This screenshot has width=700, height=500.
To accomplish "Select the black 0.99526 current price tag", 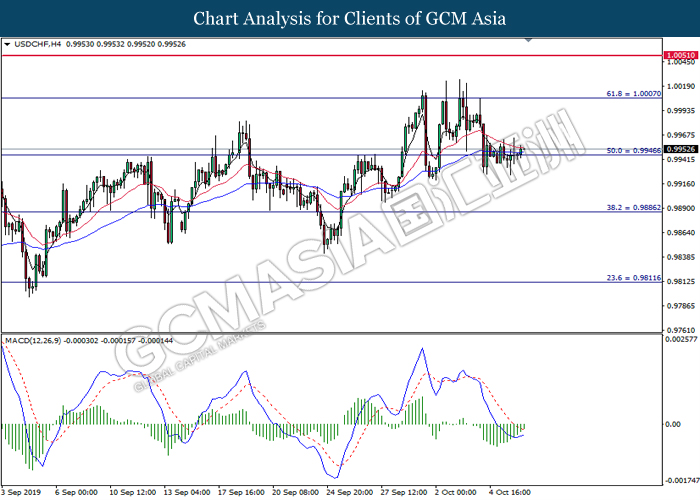I will (681, 149).
